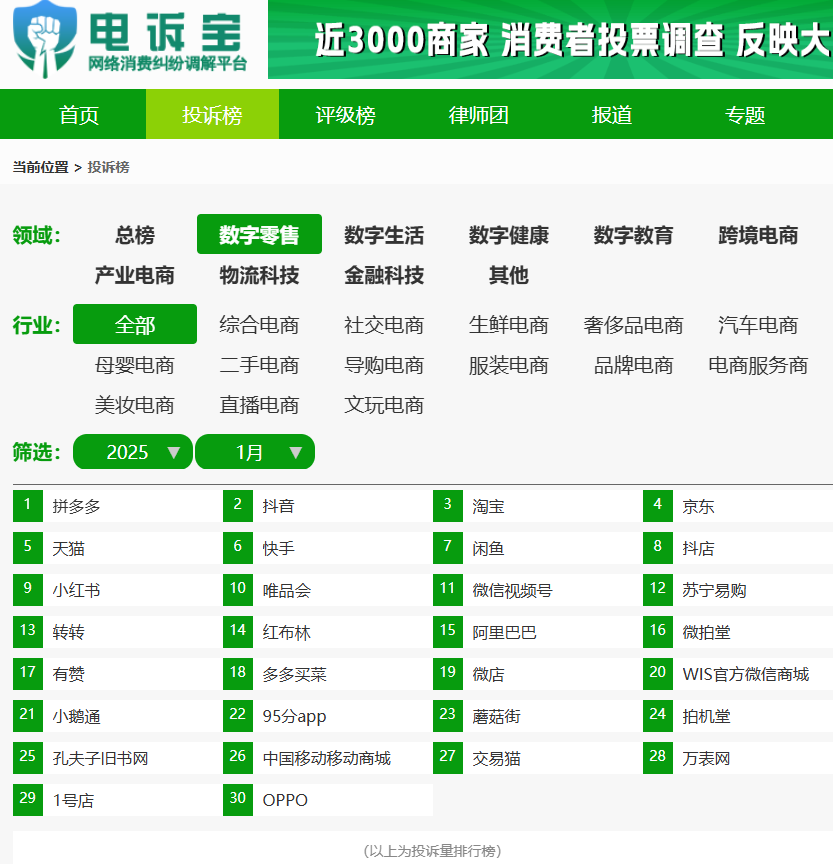833x864 pixels.
Task: Click the 投诉榜 breadcrumb link
Action: (x=109, y=167)
